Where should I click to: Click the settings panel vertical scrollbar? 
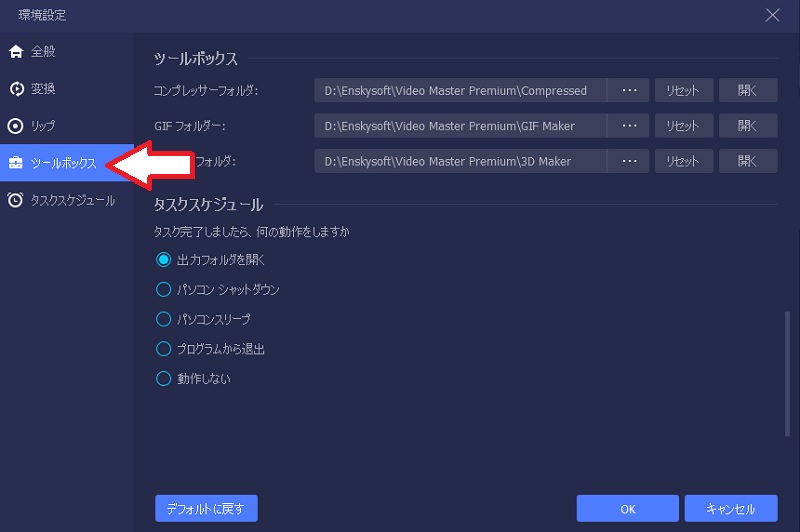coord(787,373)
